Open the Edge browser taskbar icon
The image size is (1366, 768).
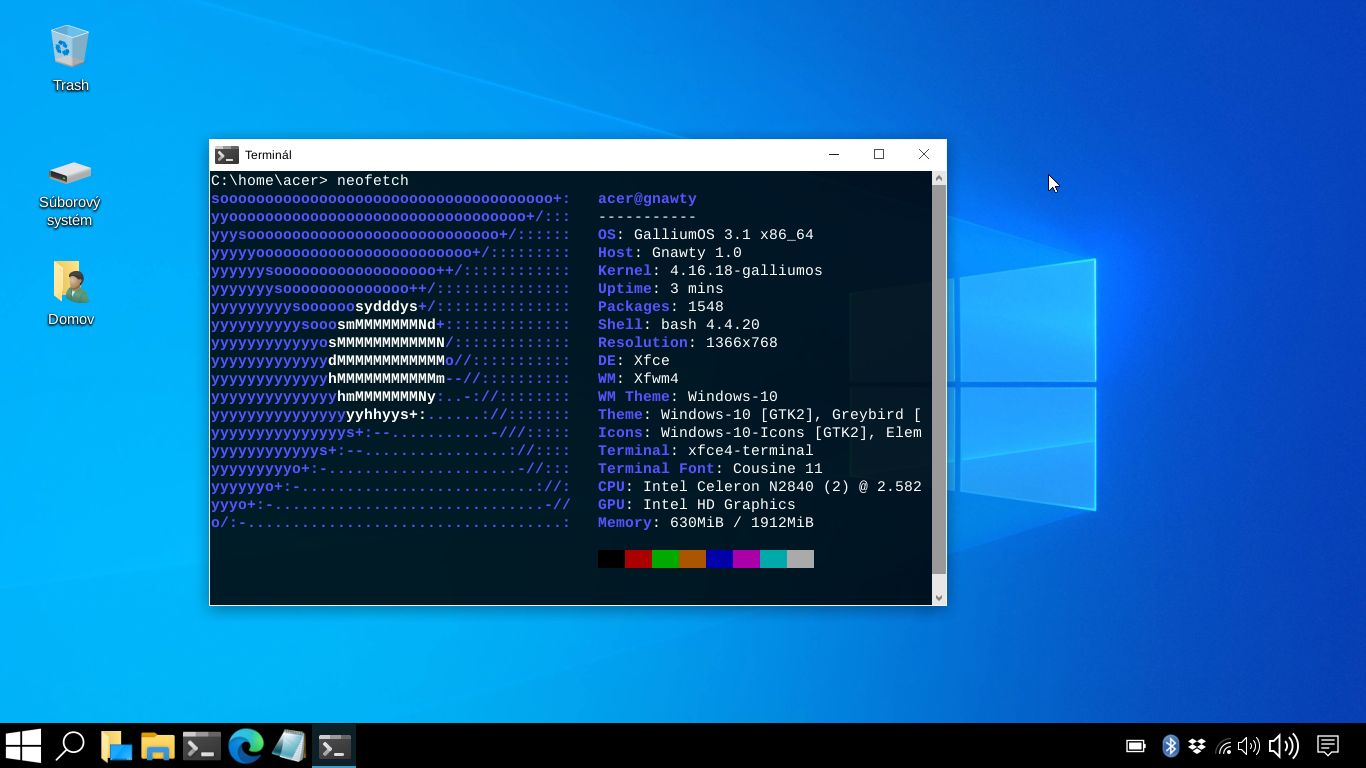click(246, 746)
